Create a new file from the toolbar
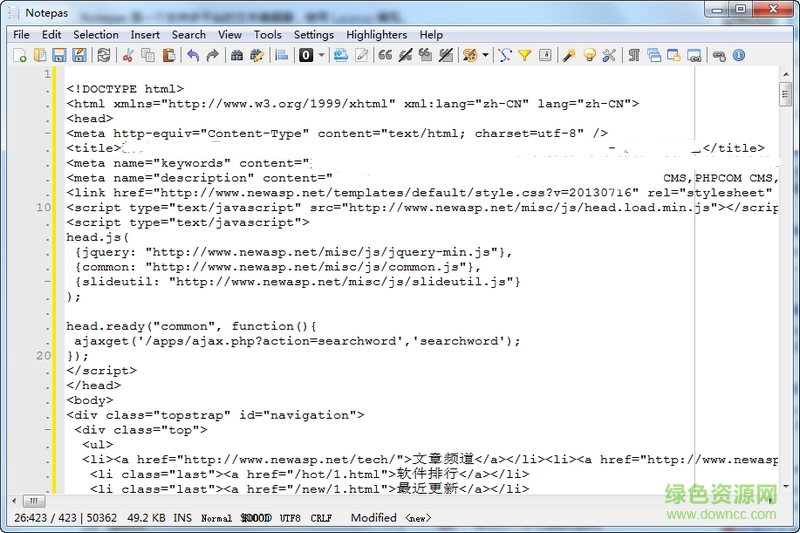800x533 pixels. coord(20,55)
